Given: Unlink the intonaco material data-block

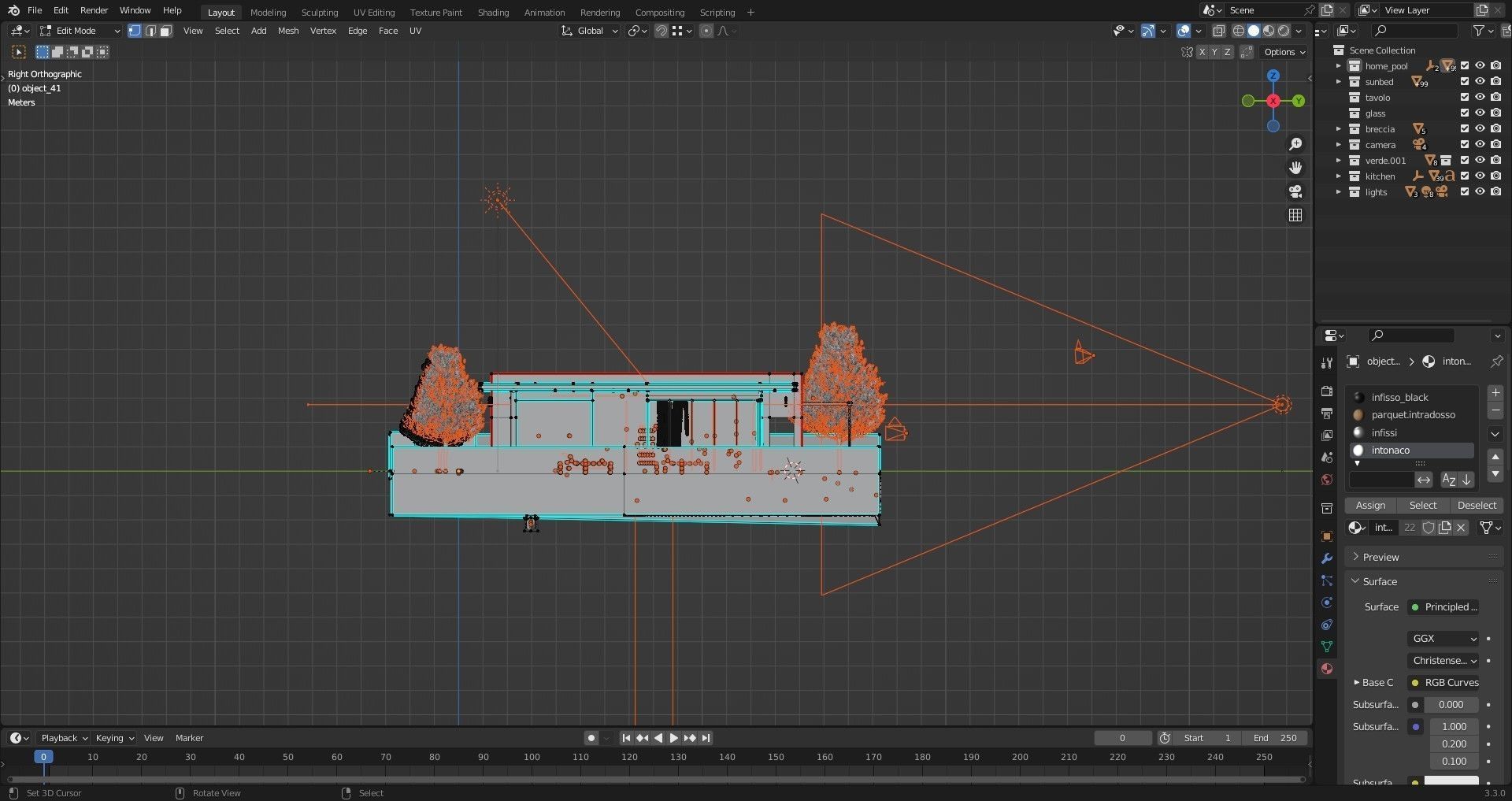Looking at the screenshot, I should click(1461, 528).
